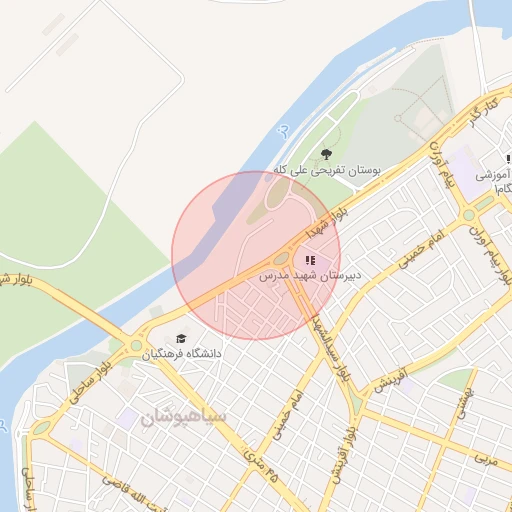Click the سیاهپوشان neighborhood label

point(183,417)
